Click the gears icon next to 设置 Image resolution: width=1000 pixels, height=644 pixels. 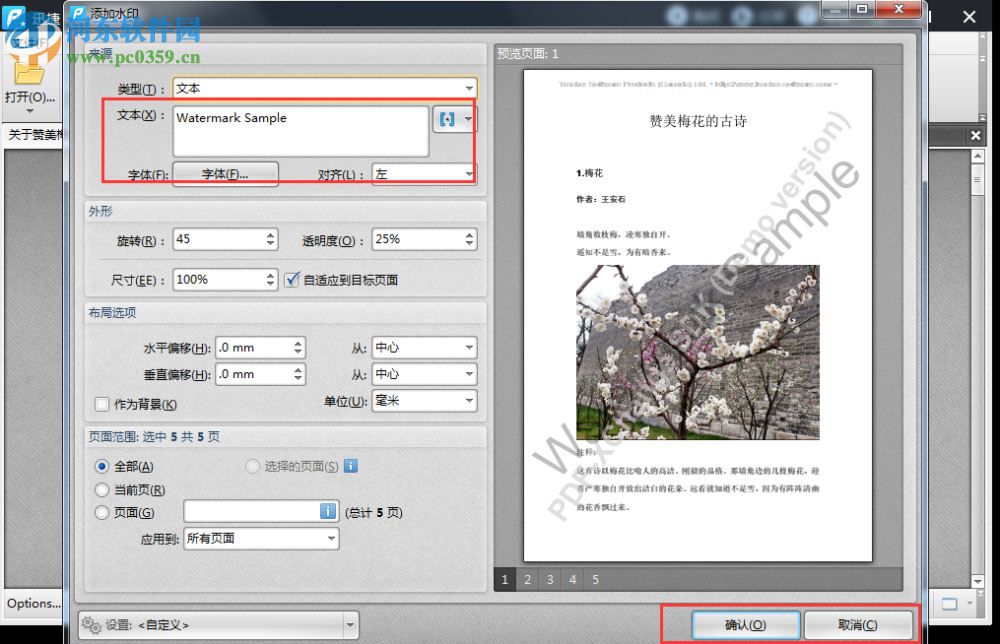point(89,622)
